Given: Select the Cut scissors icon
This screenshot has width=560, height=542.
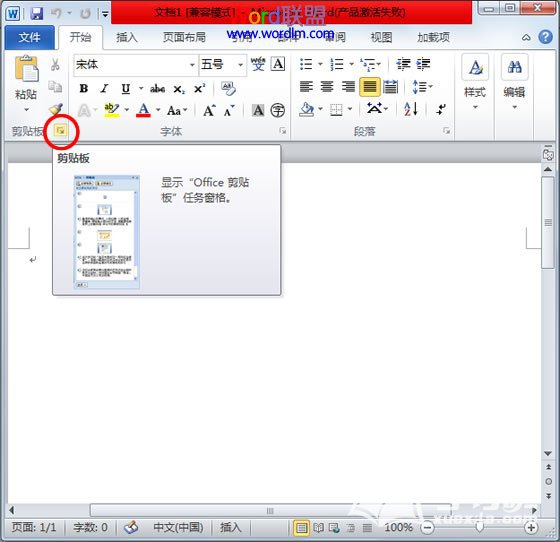Looking at the screenshot, I should point(55,65).
